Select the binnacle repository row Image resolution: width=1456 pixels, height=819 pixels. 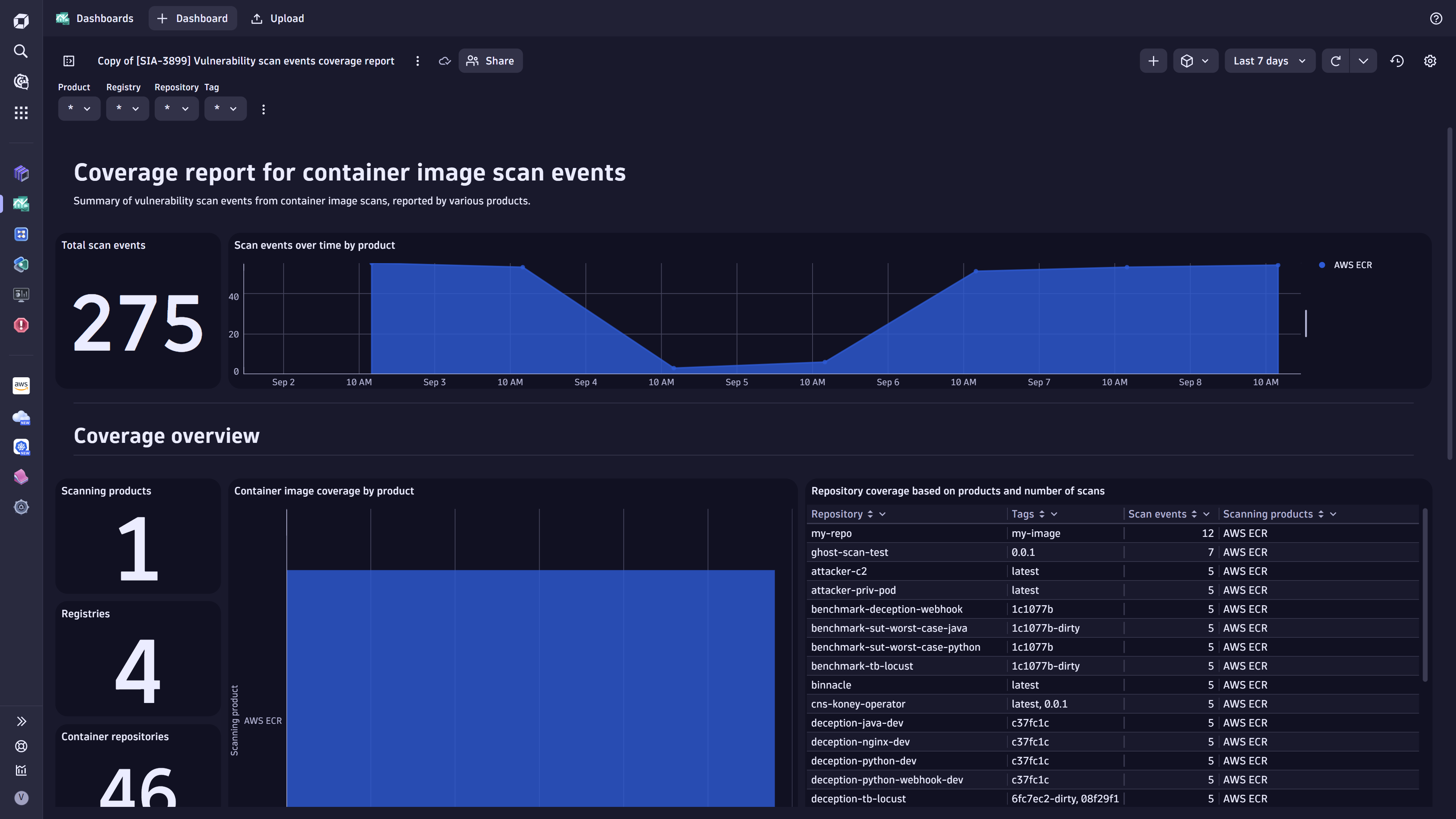coord(1112,685)
